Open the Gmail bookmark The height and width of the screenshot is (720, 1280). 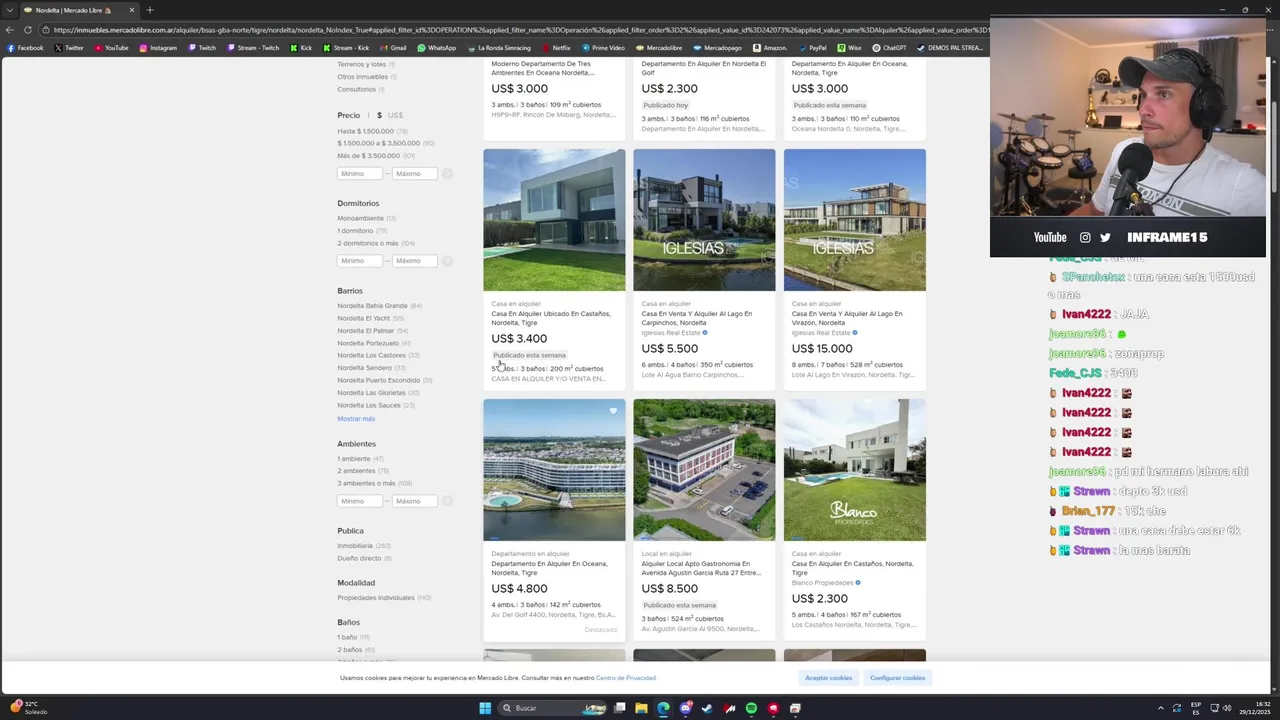tap(392, 48)
